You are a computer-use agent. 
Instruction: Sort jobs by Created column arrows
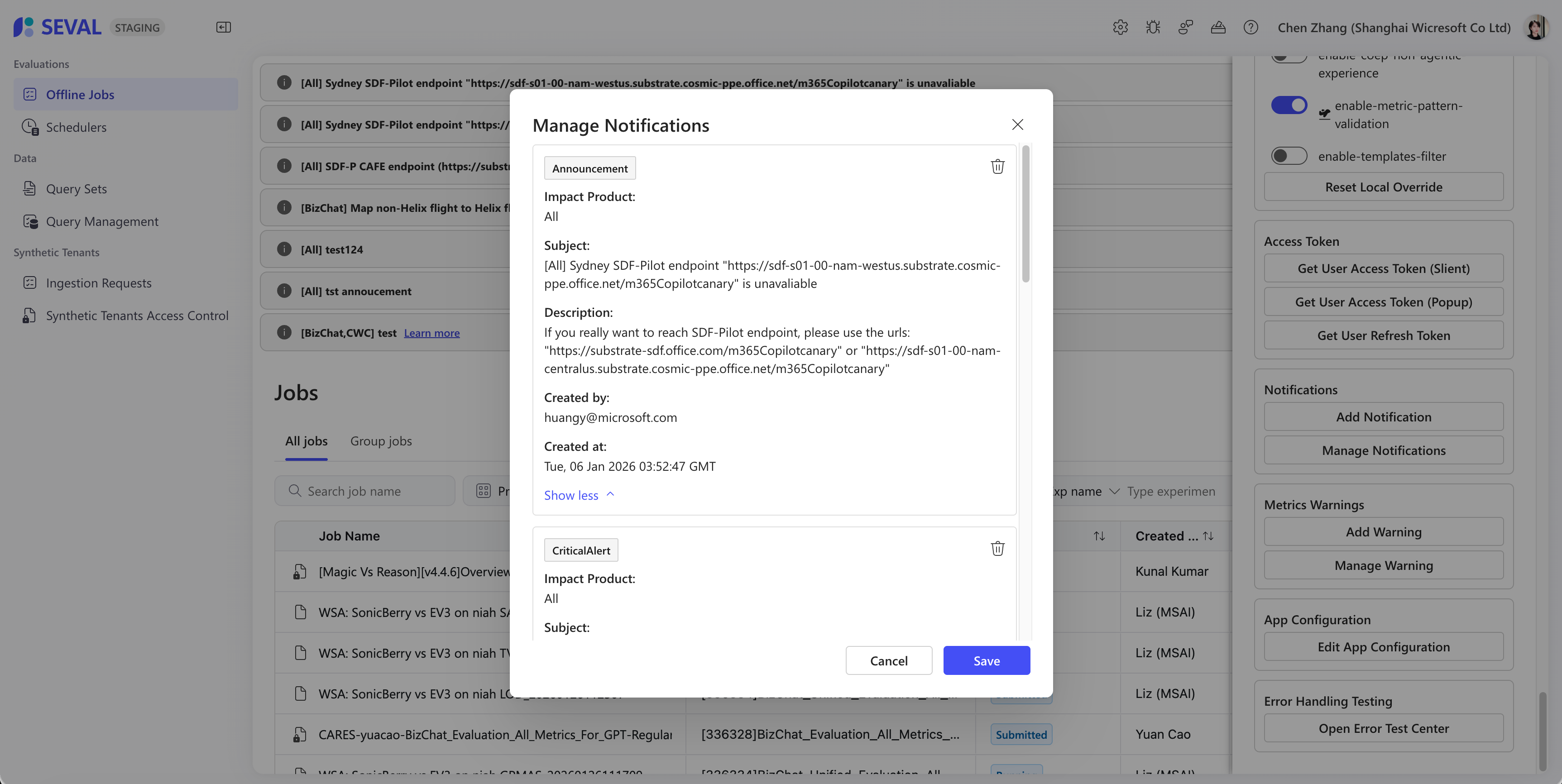tap(1208, 536)
